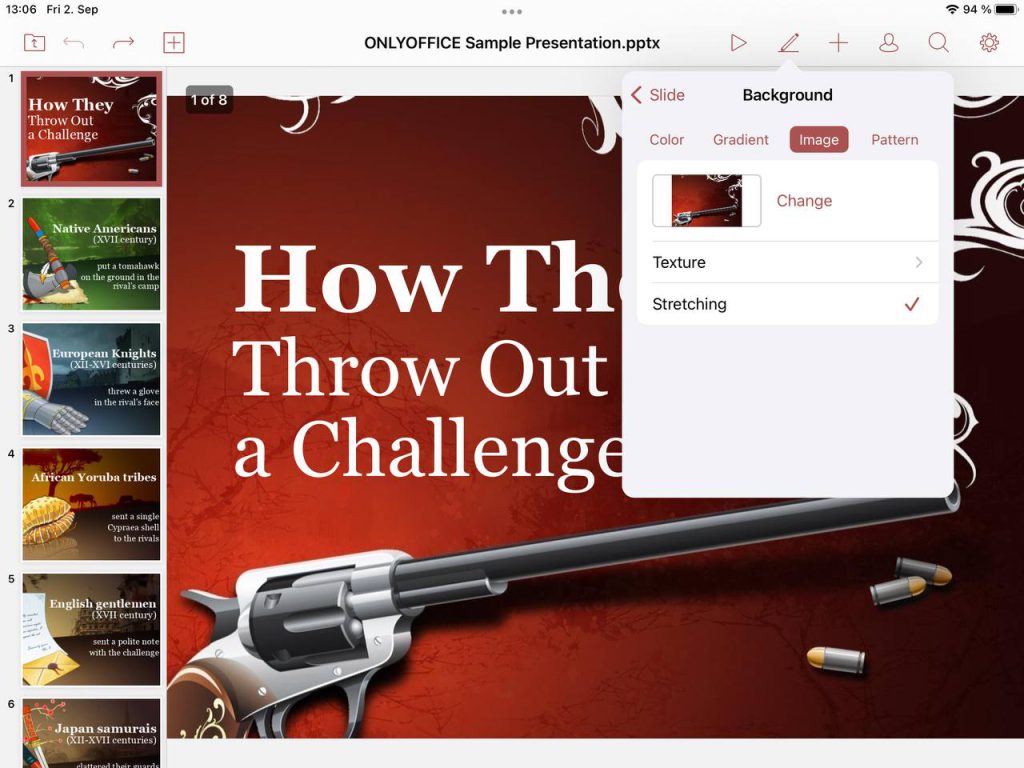The width and height of the screenshot is (1024, 768).
Task: Undo the last action
Action: [74, 43]
